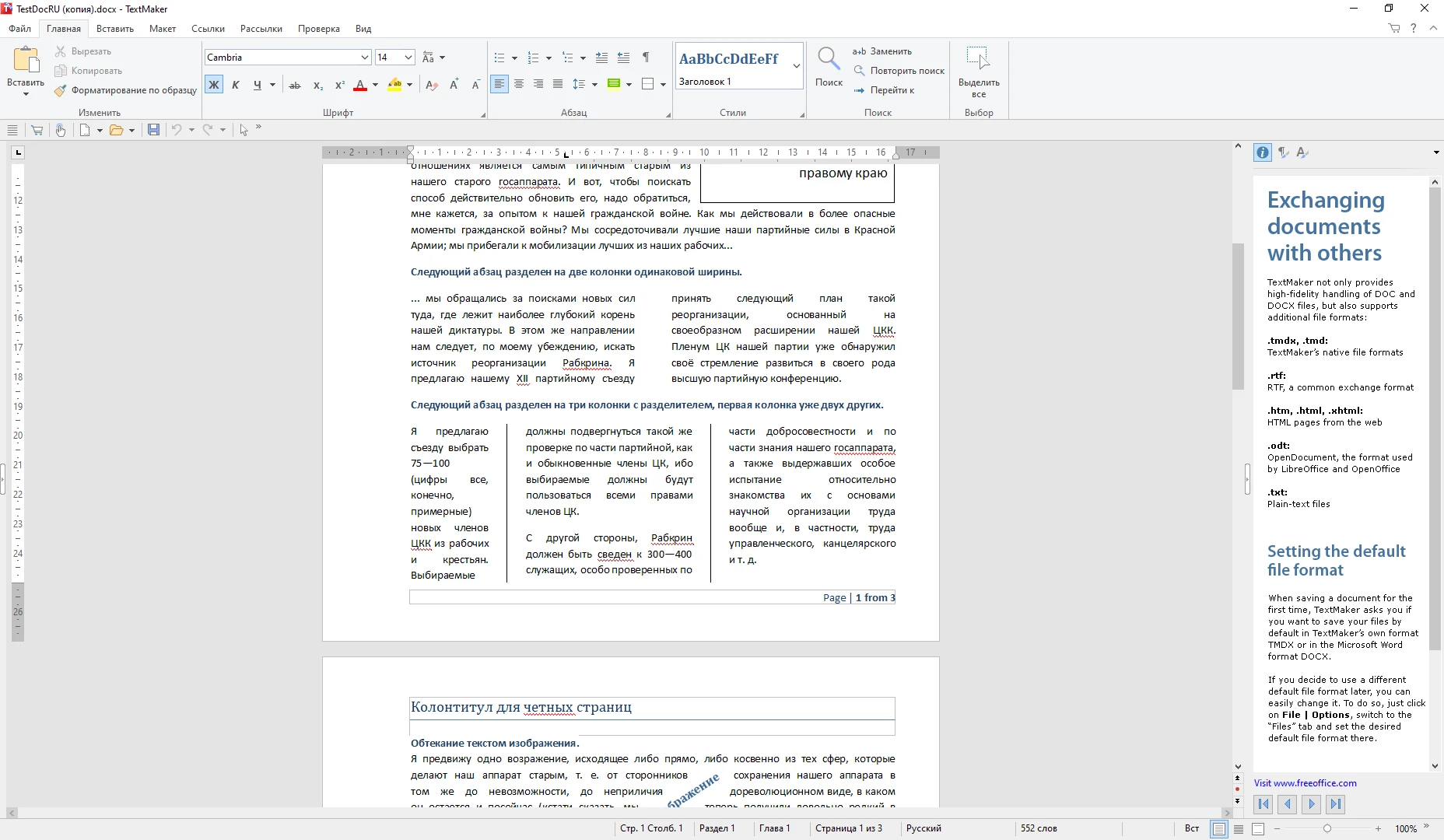Viewport: 1444px width, 840px height.
Task: Click the Русский language status field
Action: (x=924, y=828)
